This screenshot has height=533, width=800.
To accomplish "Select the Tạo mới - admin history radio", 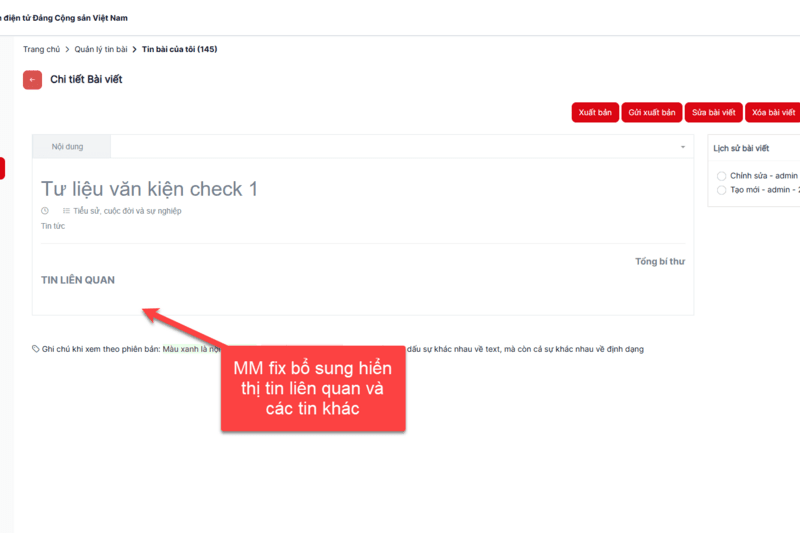I will pos(722,189).
